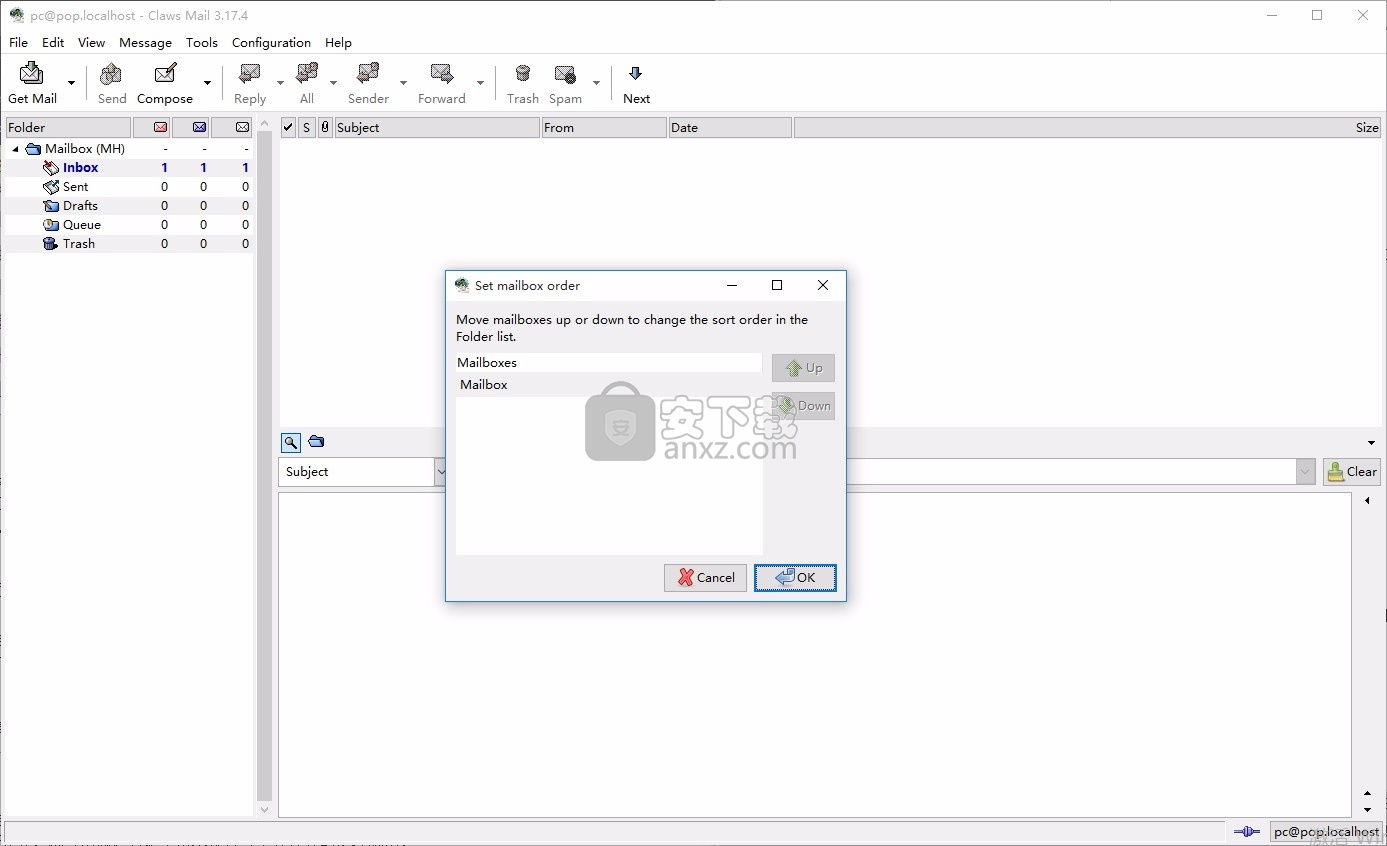The width and height of the screenshot is (1387, 846).
Task: Click the online/offline status icon
Action: click(1246, 832)
